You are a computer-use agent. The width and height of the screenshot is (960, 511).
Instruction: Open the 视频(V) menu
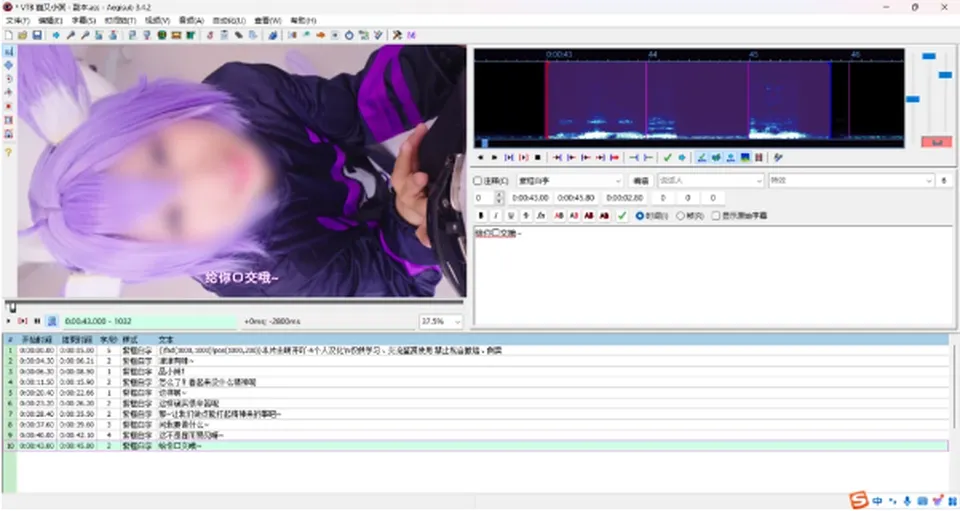[x=157, y=20]
